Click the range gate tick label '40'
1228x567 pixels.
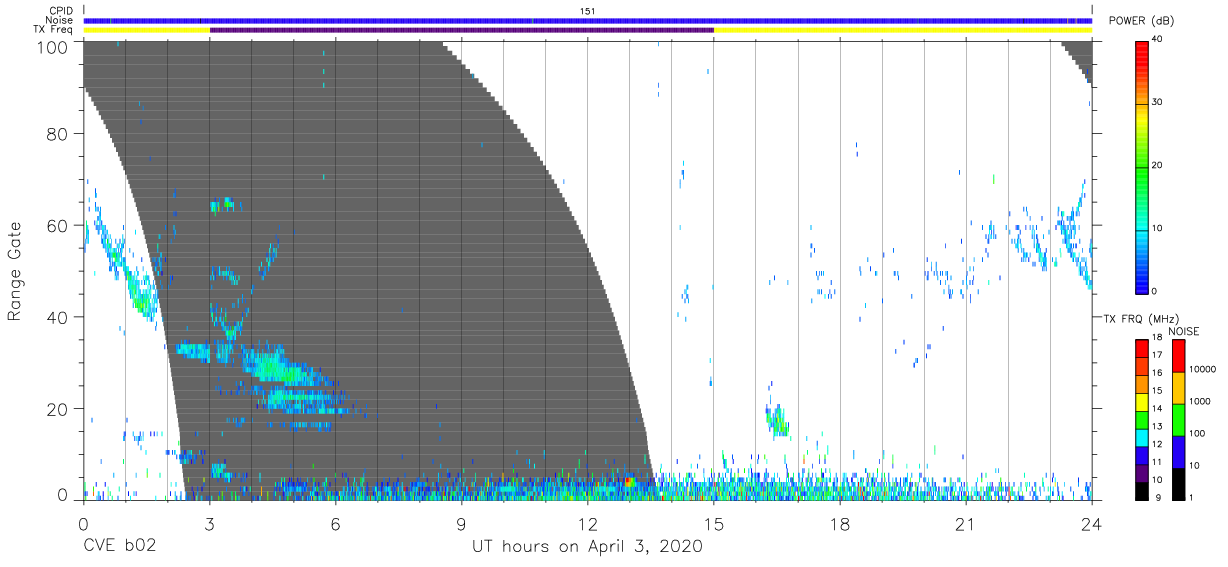click(57, 318)
